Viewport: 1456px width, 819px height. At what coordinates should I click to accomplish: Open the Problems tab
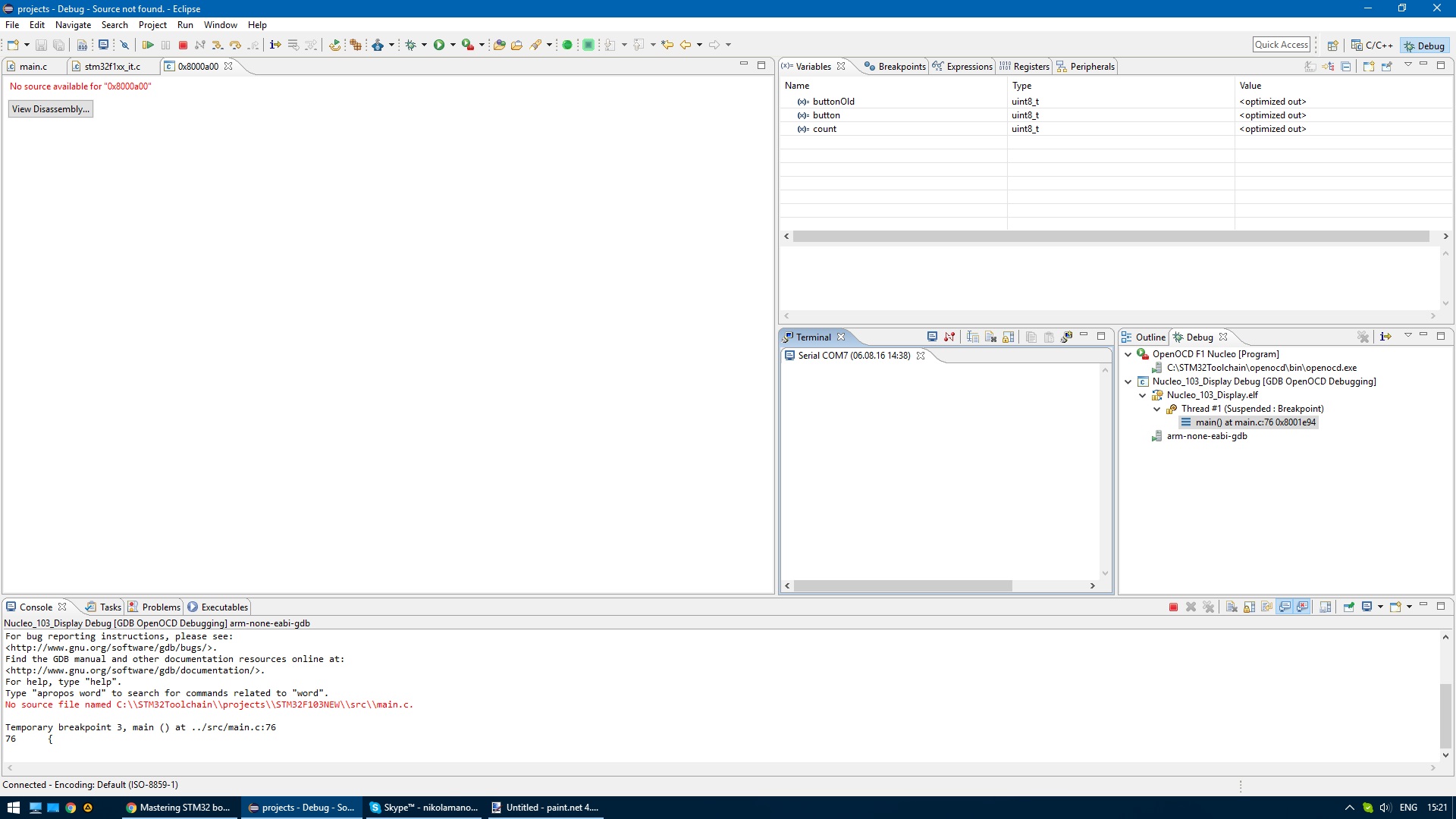pos(154,607)
